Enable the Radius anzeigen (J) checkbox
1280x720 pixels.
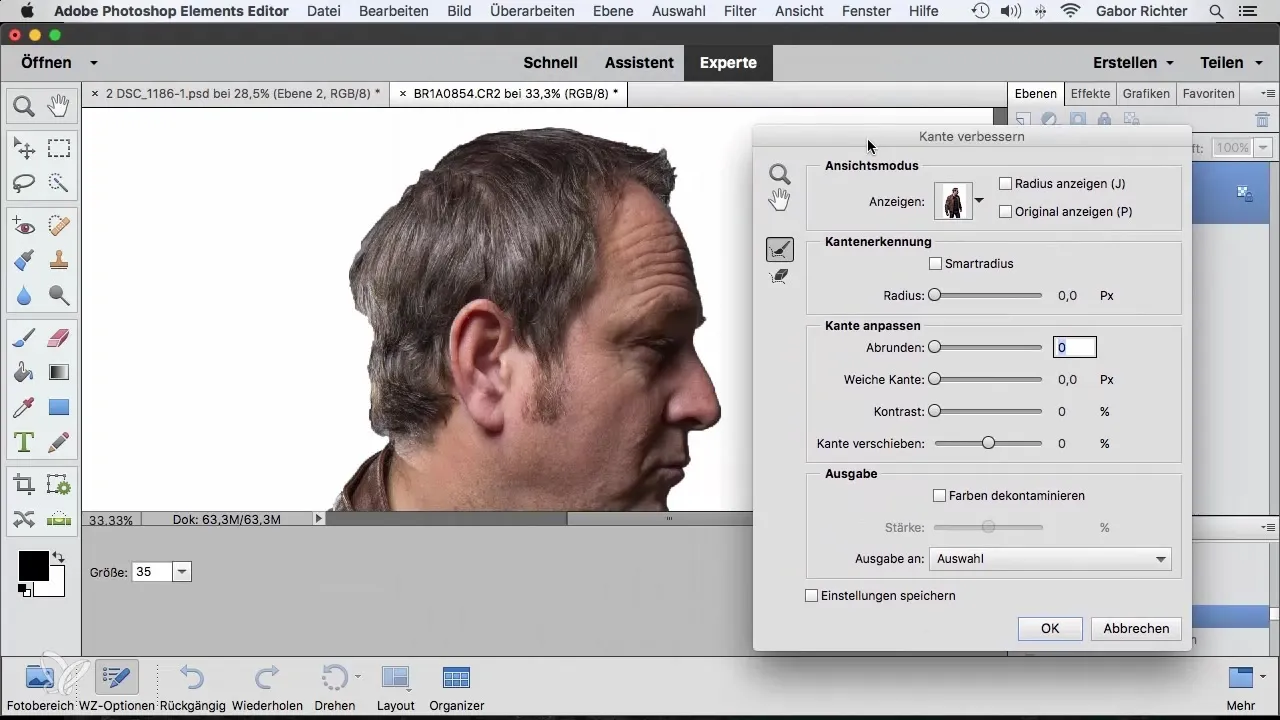(x=1006, y=184)
